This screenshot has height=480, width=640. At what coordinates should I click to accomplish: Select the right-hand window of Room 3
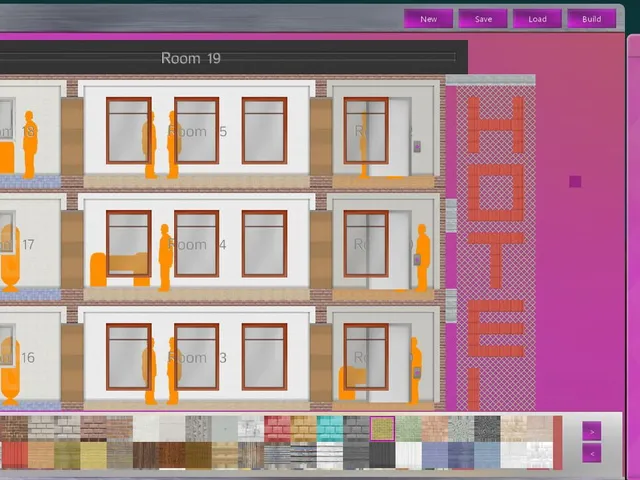pyautogui.click(x=264, y=357)
